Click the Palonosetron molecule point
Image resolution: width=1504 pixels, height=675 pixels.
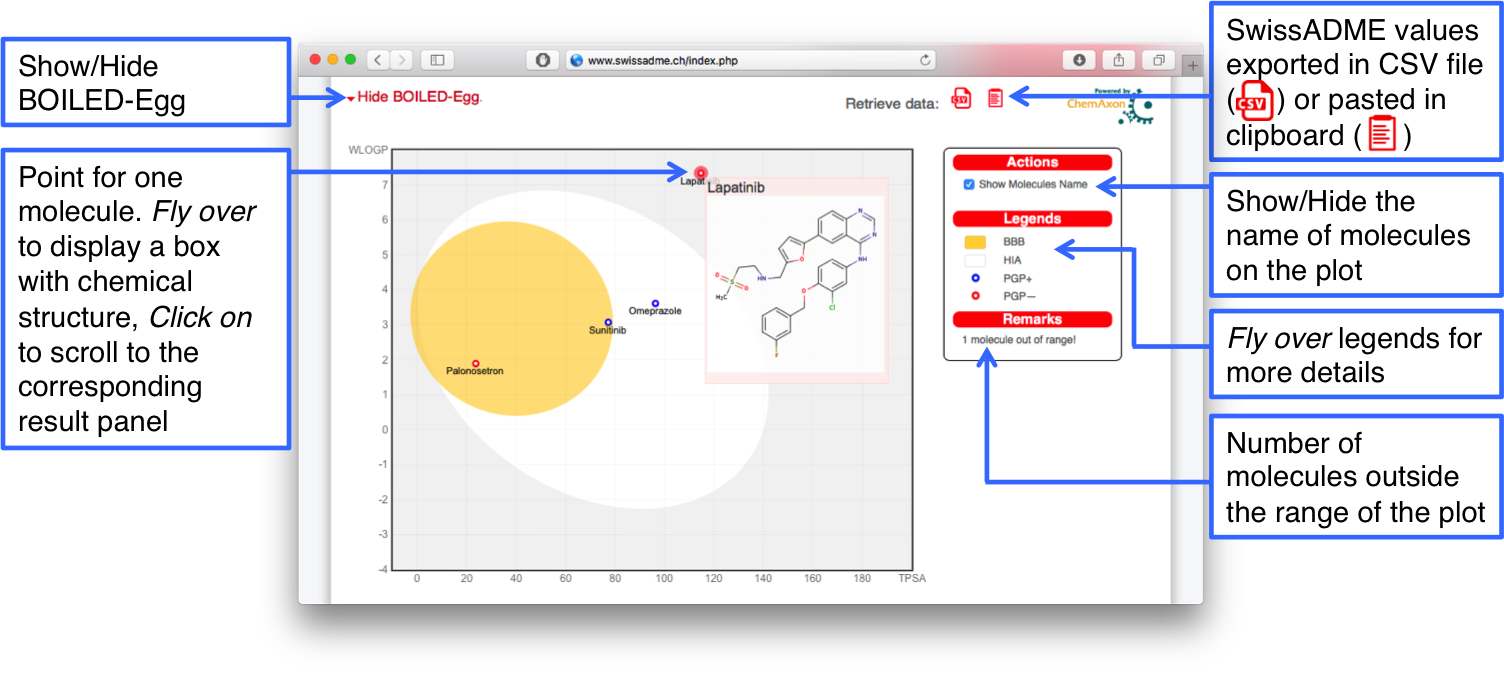tap(475, 363)
